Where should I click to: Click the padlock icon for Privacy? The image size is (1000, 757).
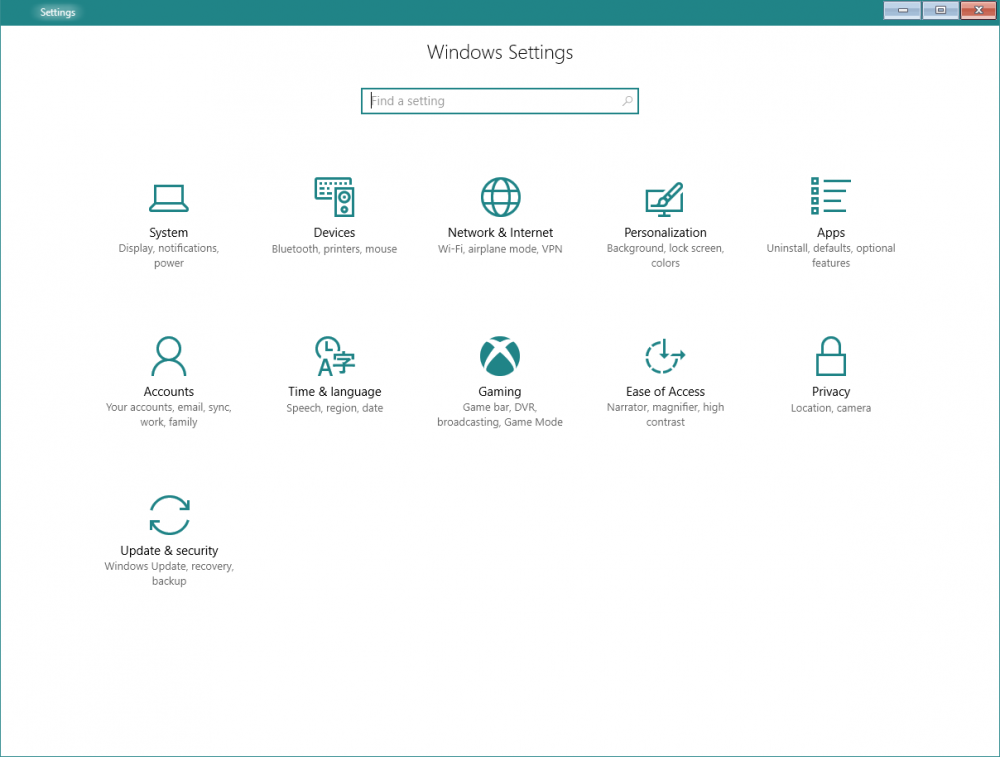pyautogui.click(x=831, y=355)
